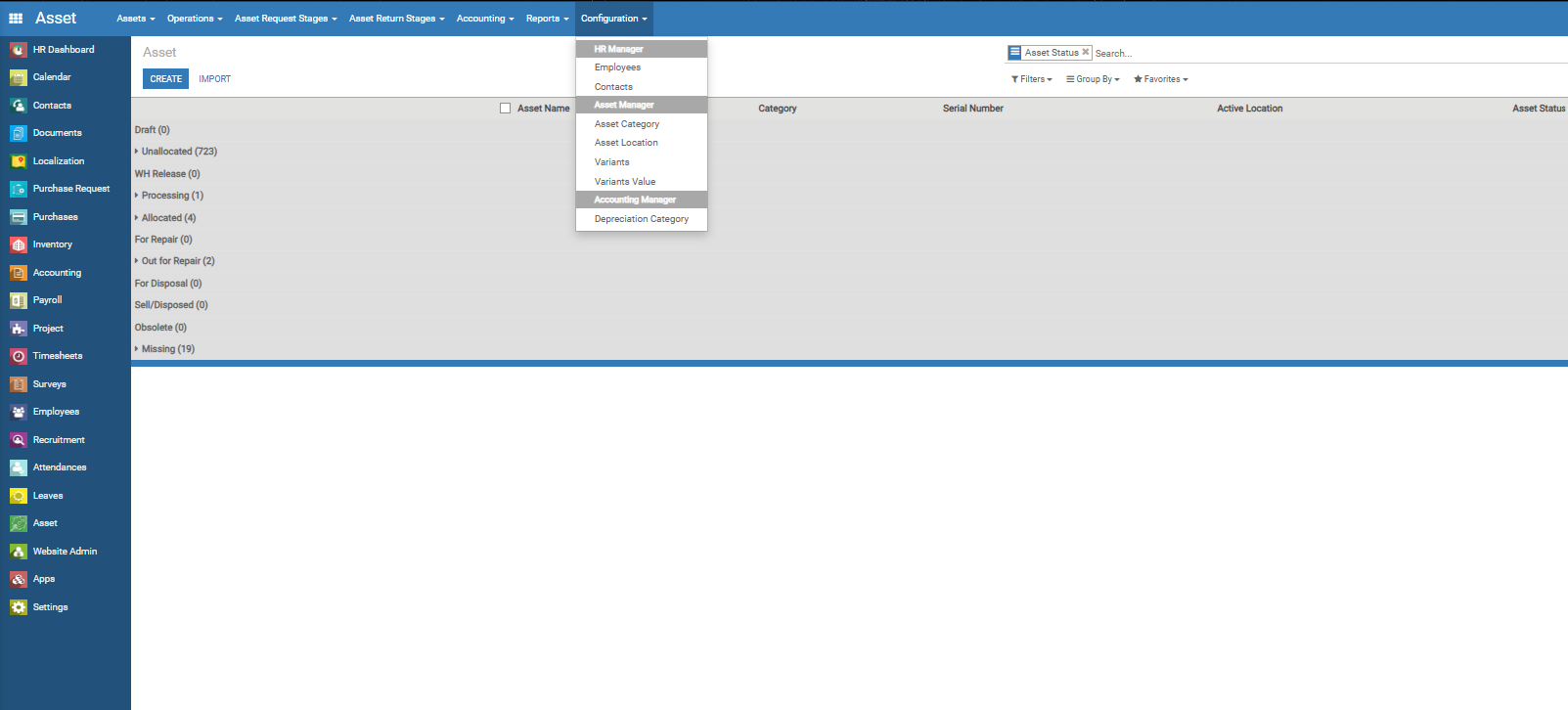Image resolution: width=1568 pixels, height=710 pixels.
Task: Expand the Unallocated (723) group
Action: coord(178,152)
